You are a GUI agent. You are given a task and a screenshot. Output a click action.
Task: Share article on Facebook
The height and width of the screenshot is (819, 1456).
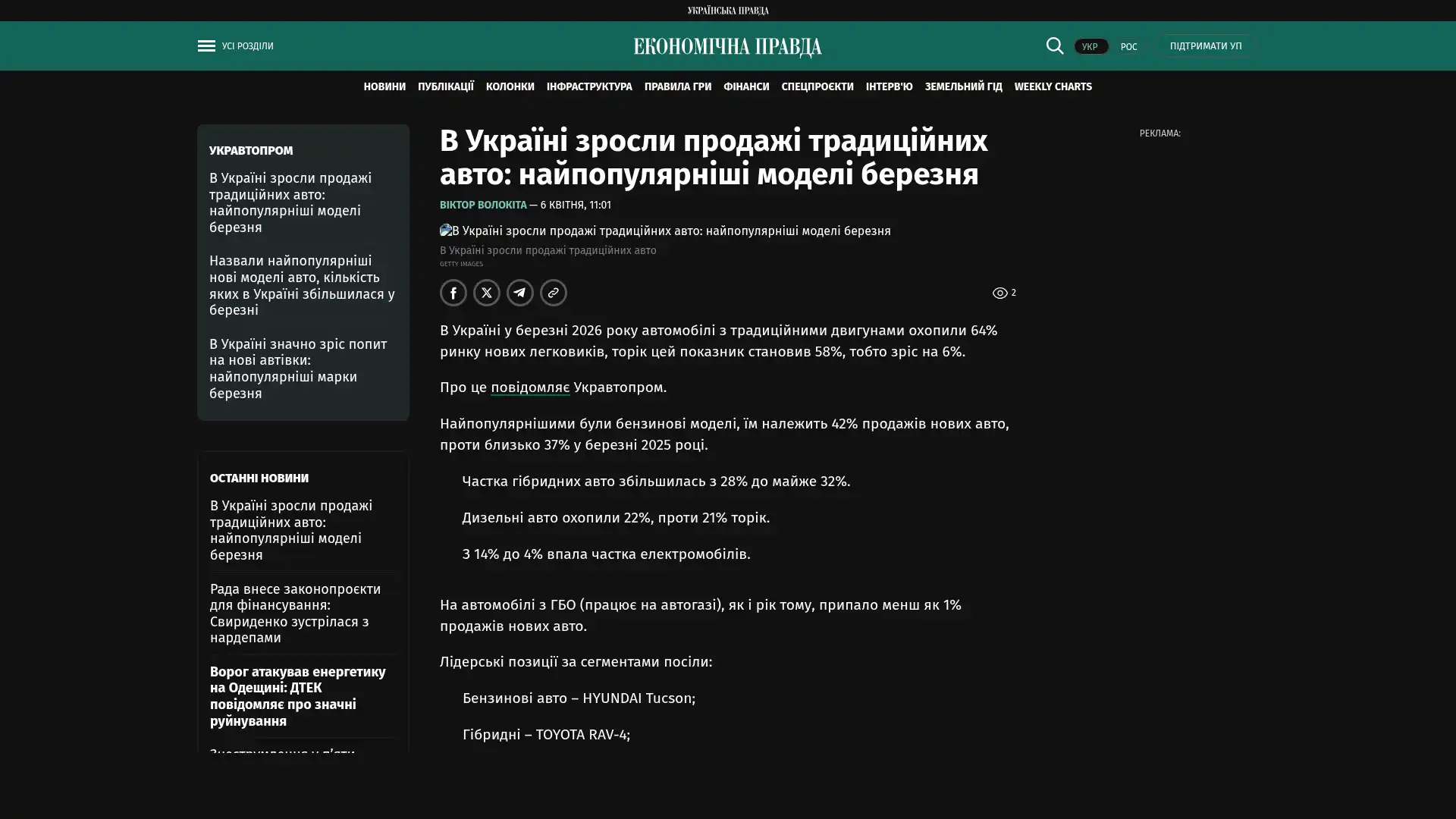click(453, 293)
